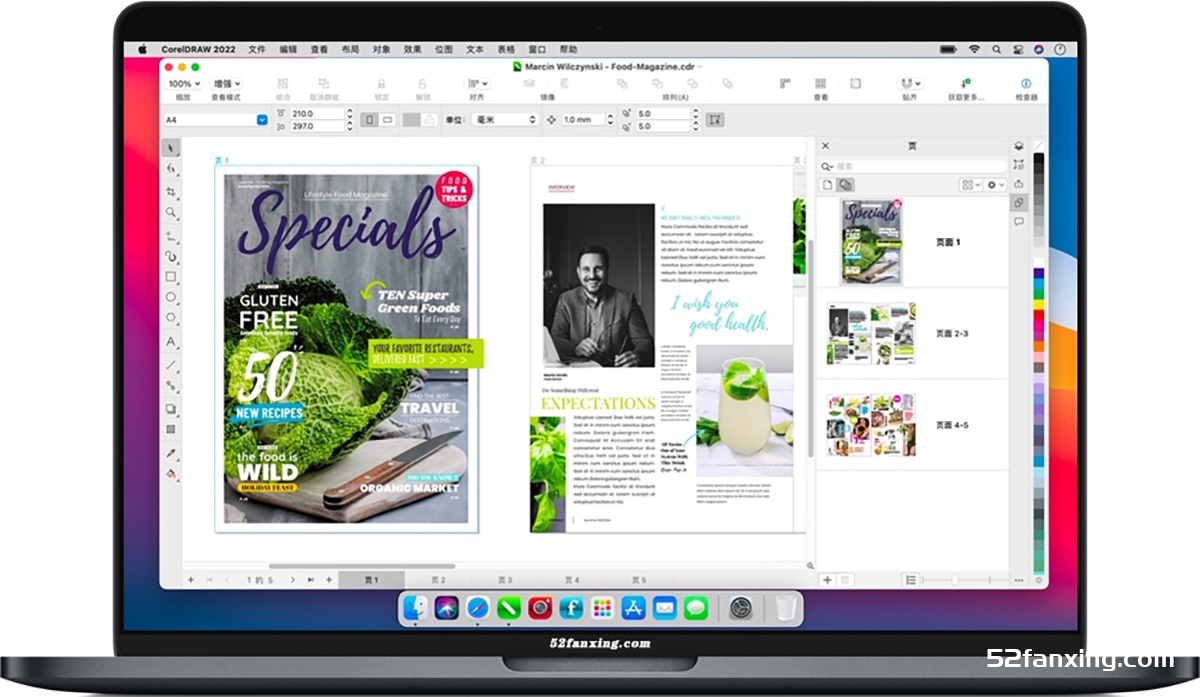Open the 效果 (Effects) menu
Viewport: 1200px width, 697px height.
click(412, 49)
